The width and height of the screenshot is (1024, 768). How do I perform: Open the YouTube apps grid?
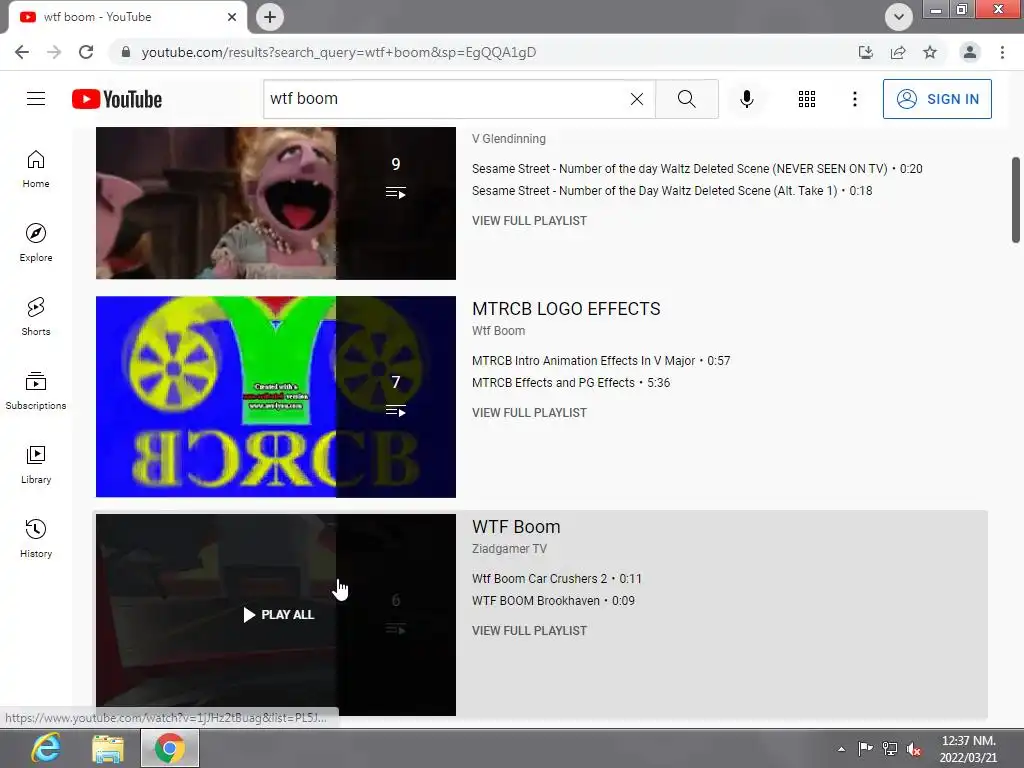pyautogui.click(x=807, y=99)
